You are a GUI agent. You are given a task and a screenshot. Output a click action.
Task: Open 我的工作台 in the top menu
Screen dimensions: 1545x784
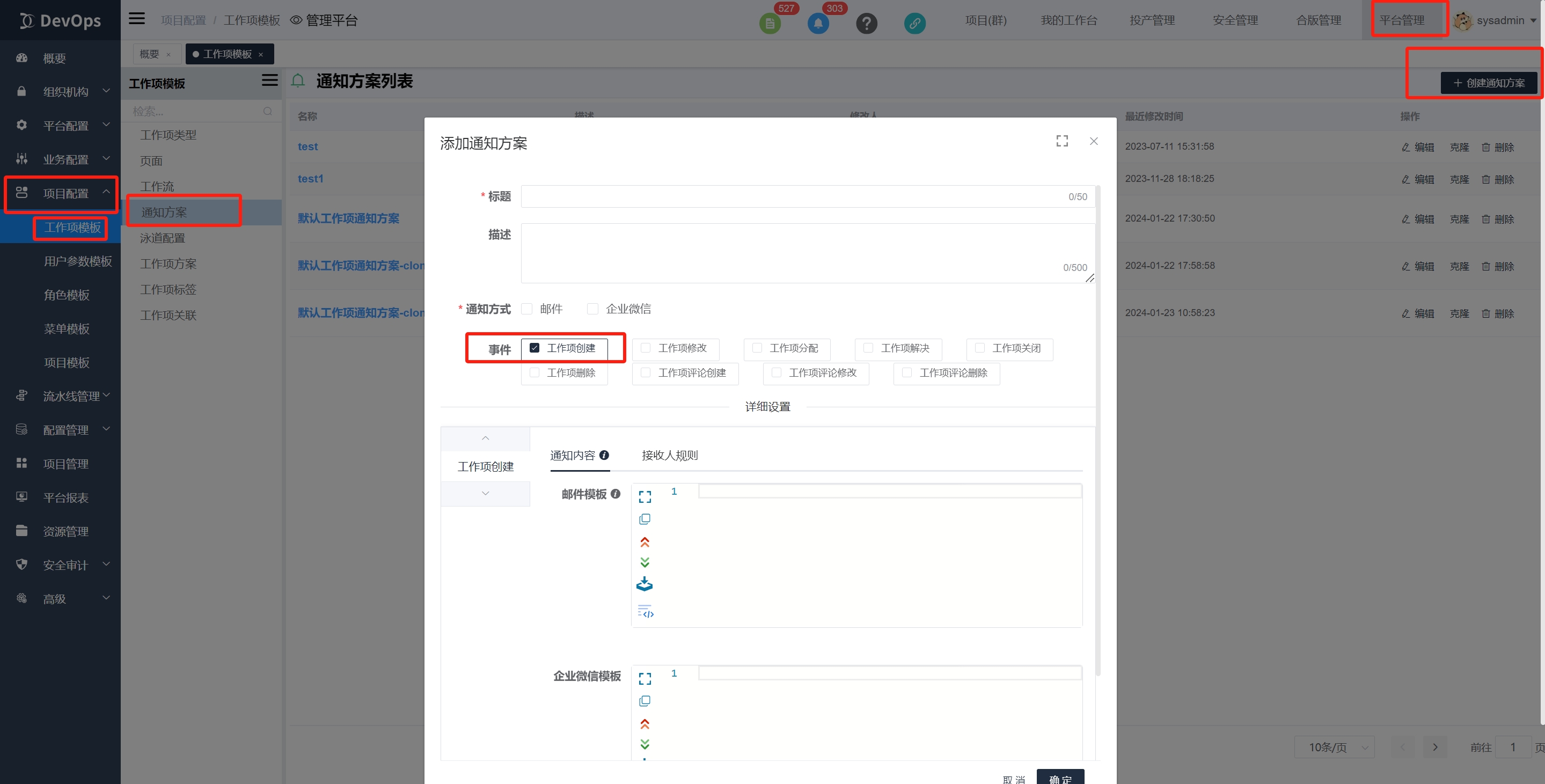coord(1069,20)
